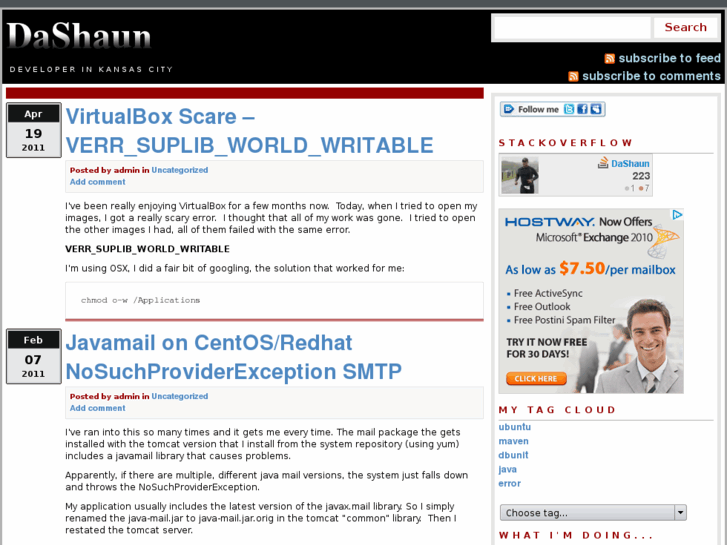Focus the search text field
This screenshot has height=545, width=727.
pos(572,28)
